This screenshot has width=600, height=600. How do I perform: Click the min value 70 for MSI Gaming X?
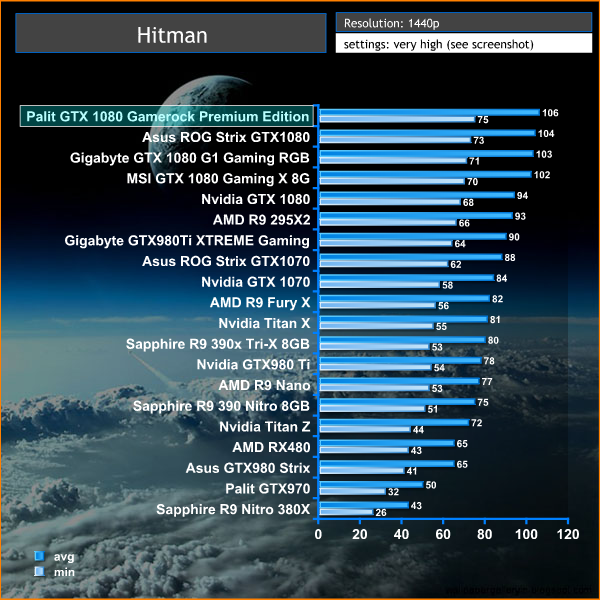[473, 182]
